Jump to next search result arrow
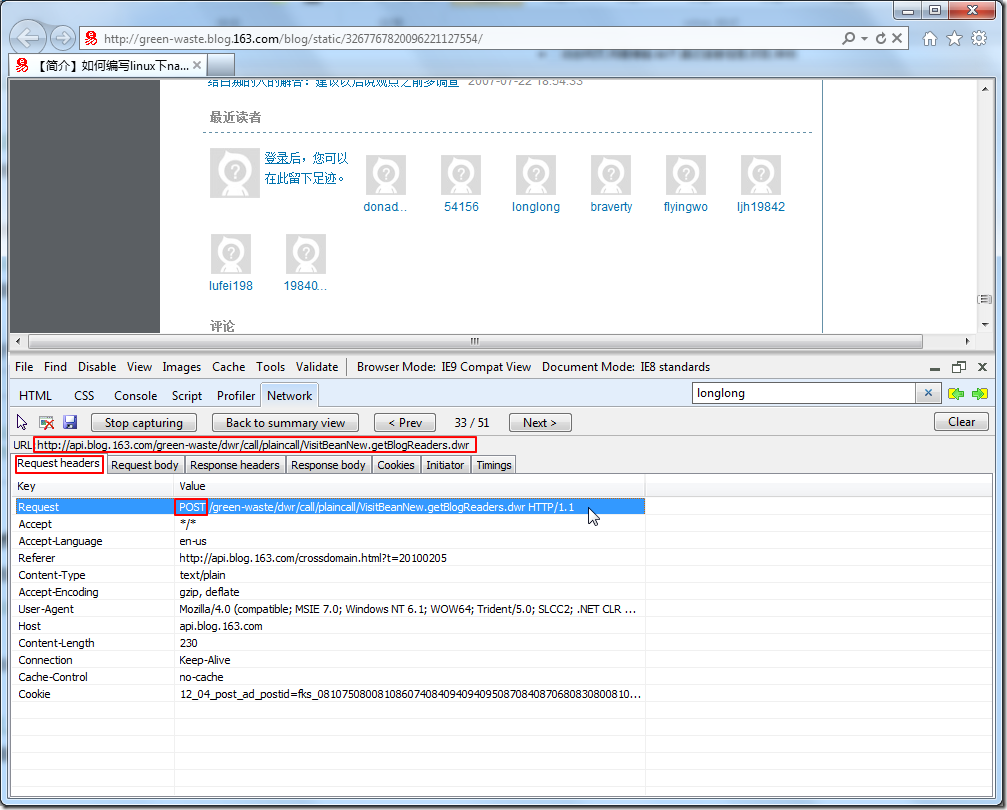The height and width of the screenshot is (810, 1007). [979, 394]
